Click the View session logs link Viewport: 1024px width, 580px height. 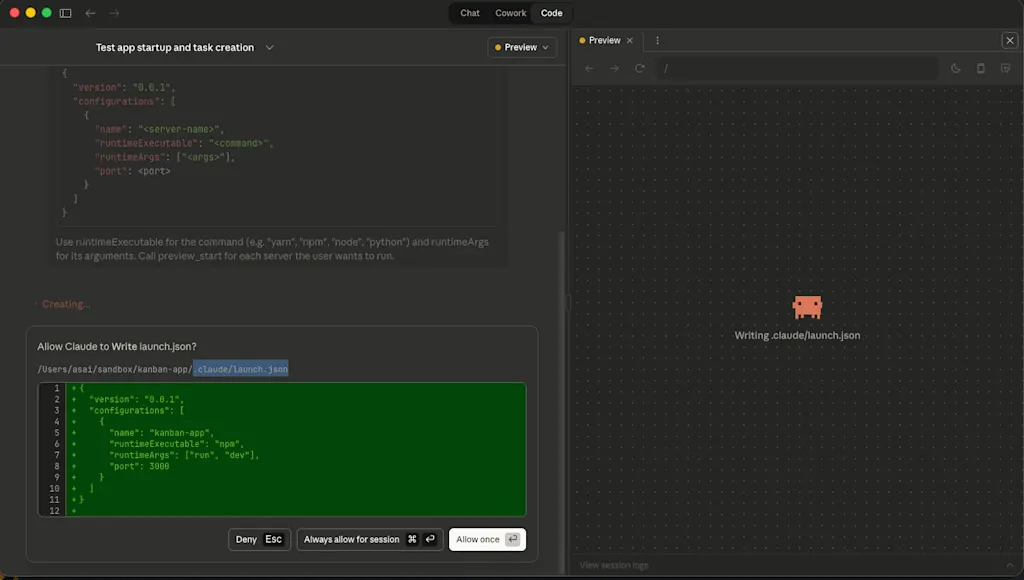(614, 566)
